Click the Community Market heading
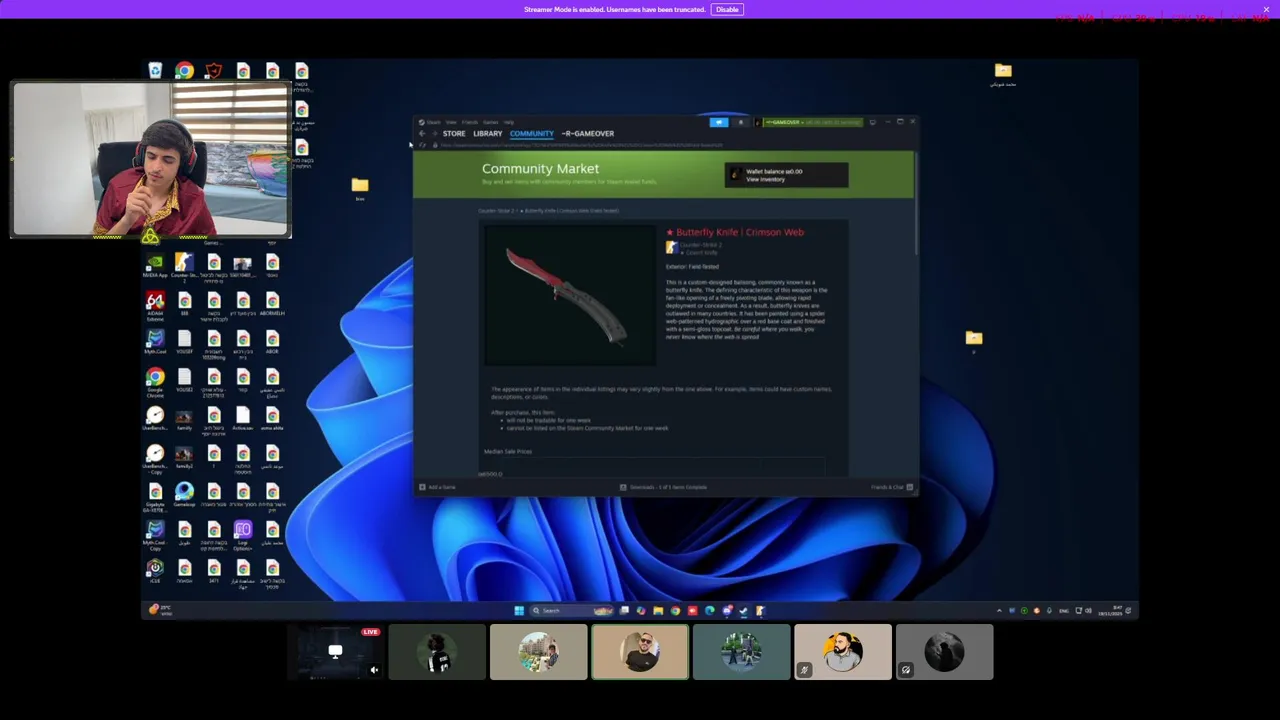The height and width of the screenshot is (720, 1280). [540, 169]
